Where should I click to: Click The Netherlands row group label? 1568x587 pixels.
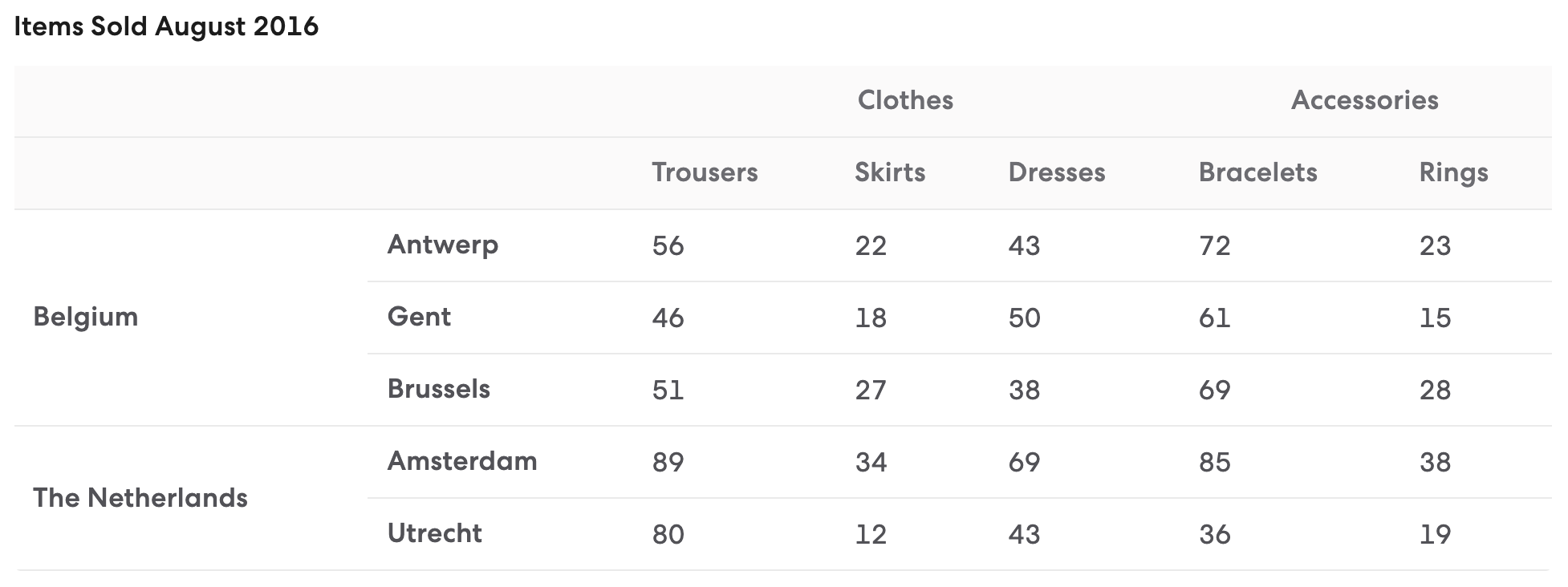coord(140,498)
